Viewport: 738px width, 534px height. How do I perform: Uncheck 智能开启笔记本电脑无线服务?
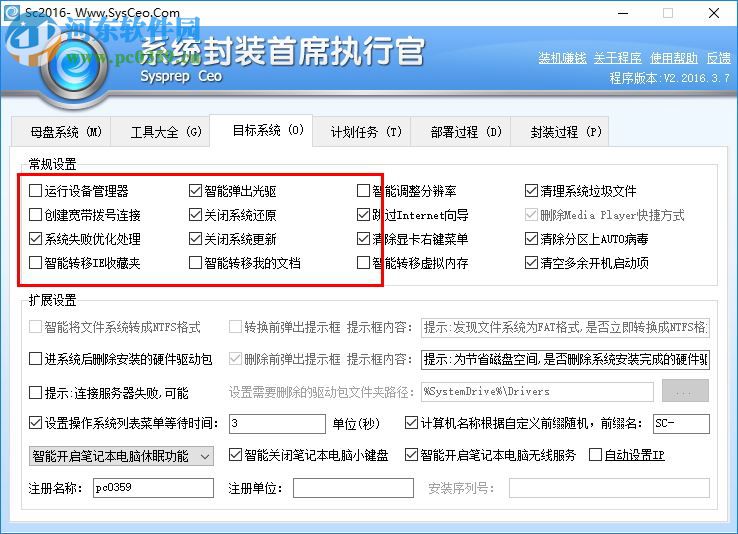[411, 454]
